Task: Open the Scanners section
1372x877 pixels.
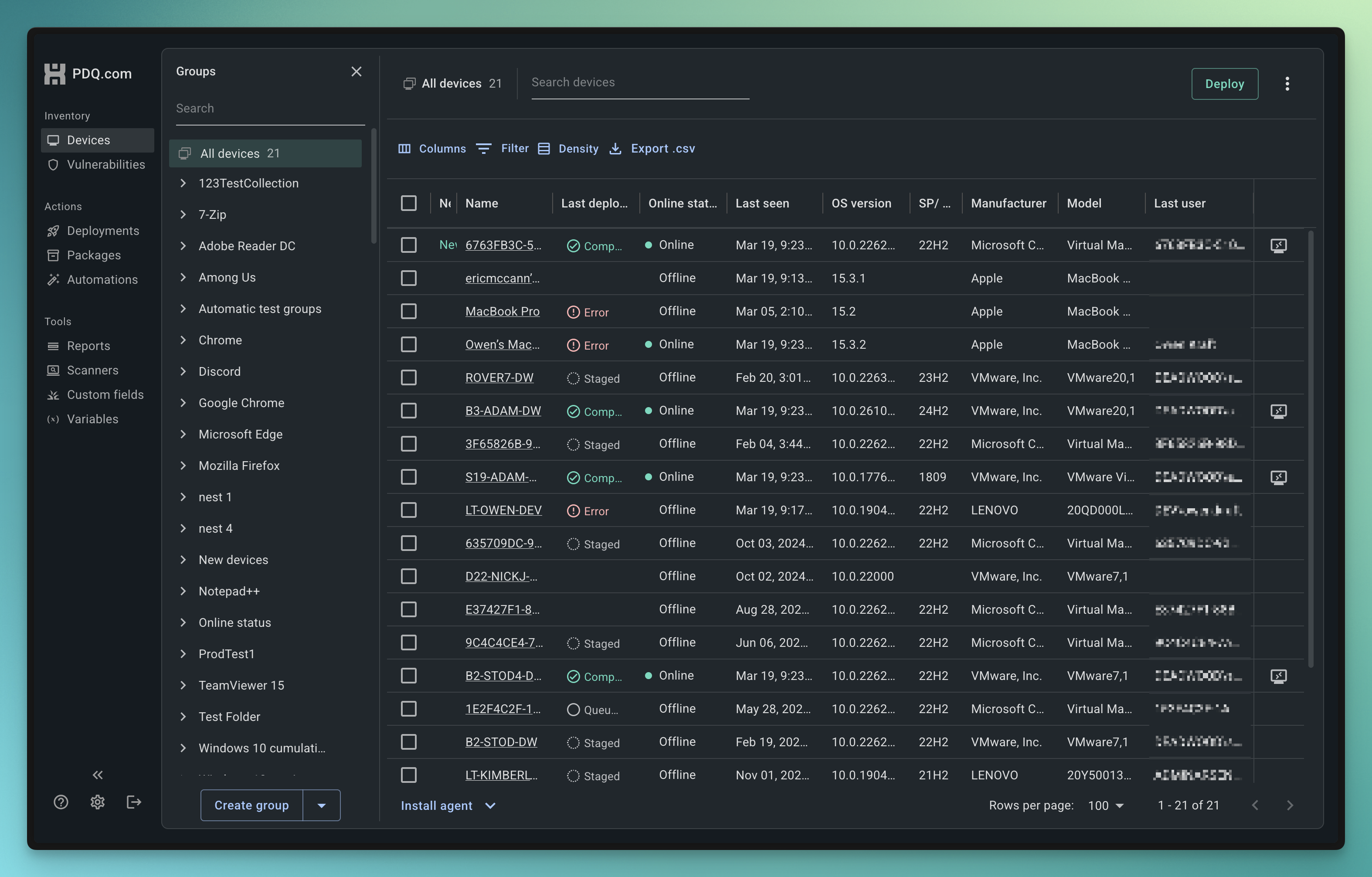Action: coord(98,371)
